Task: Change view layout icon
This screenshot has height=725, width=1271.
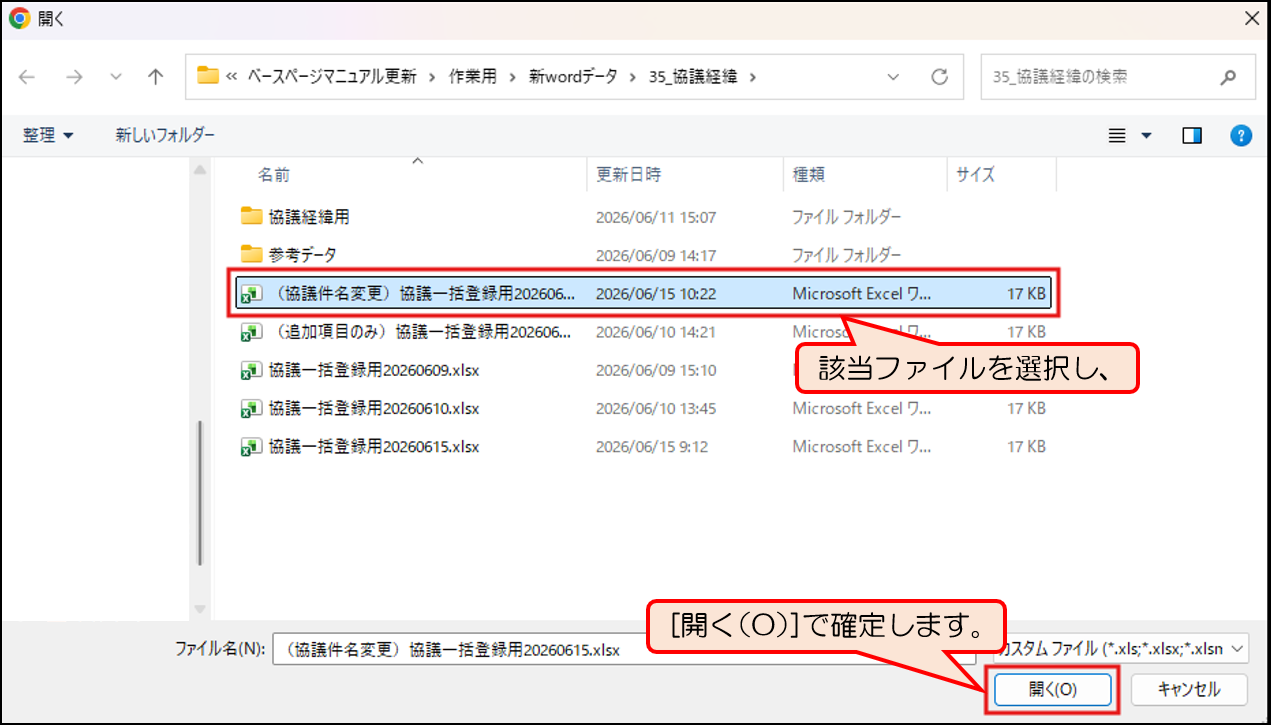Action: point(1118,136)
